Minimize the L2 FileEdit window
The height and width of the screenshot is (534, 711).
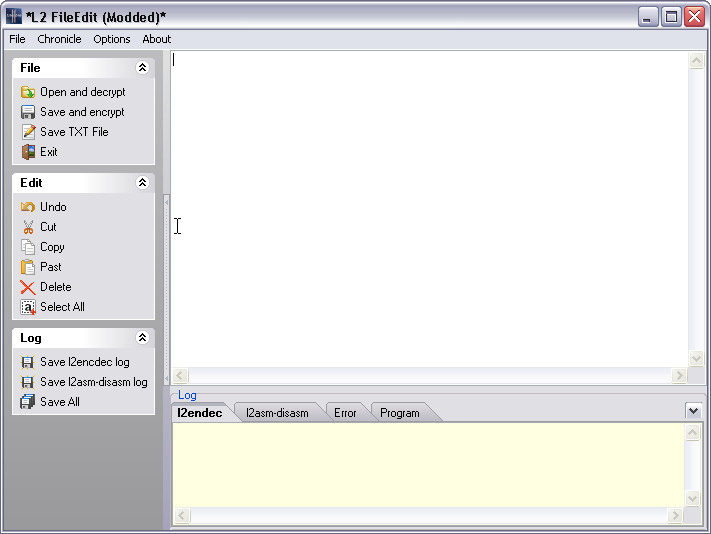648,17
